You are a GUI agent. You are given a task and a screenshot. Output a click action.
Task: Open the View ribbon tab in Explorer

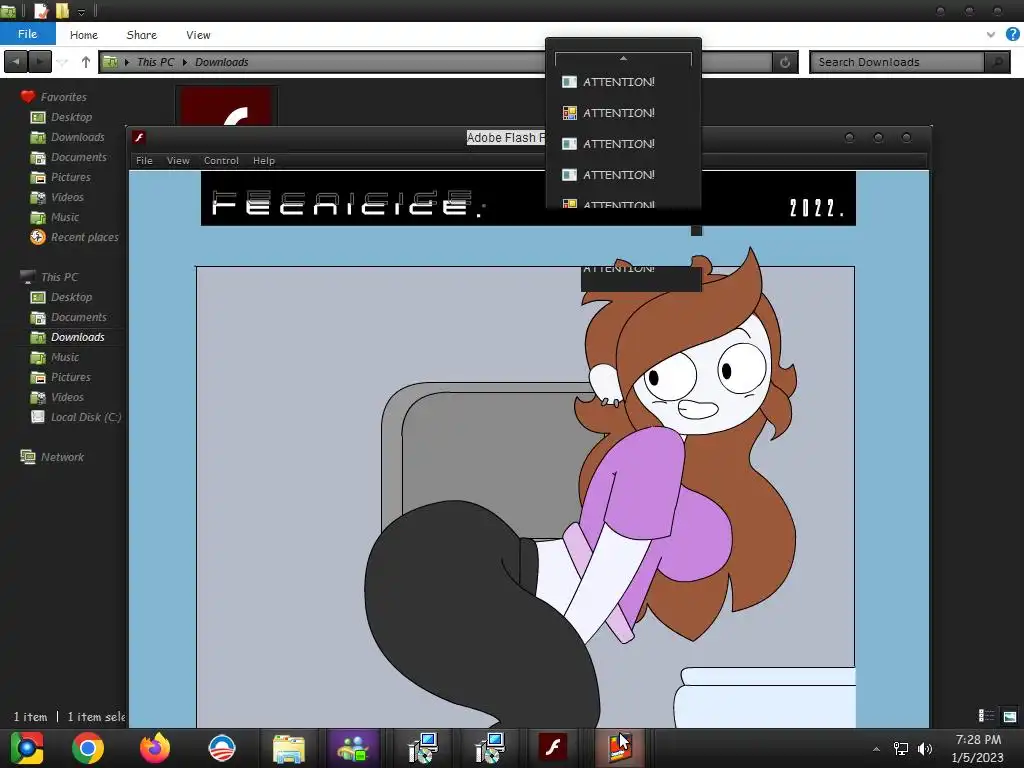click(x=198, y=35)
